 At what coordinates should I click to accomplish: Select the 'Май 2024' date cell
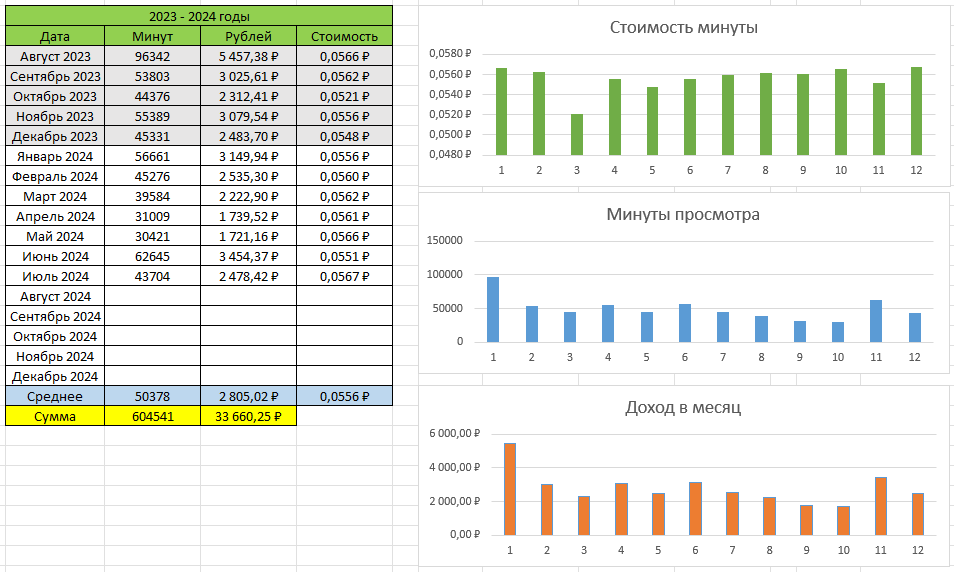(x=55, y=237)
